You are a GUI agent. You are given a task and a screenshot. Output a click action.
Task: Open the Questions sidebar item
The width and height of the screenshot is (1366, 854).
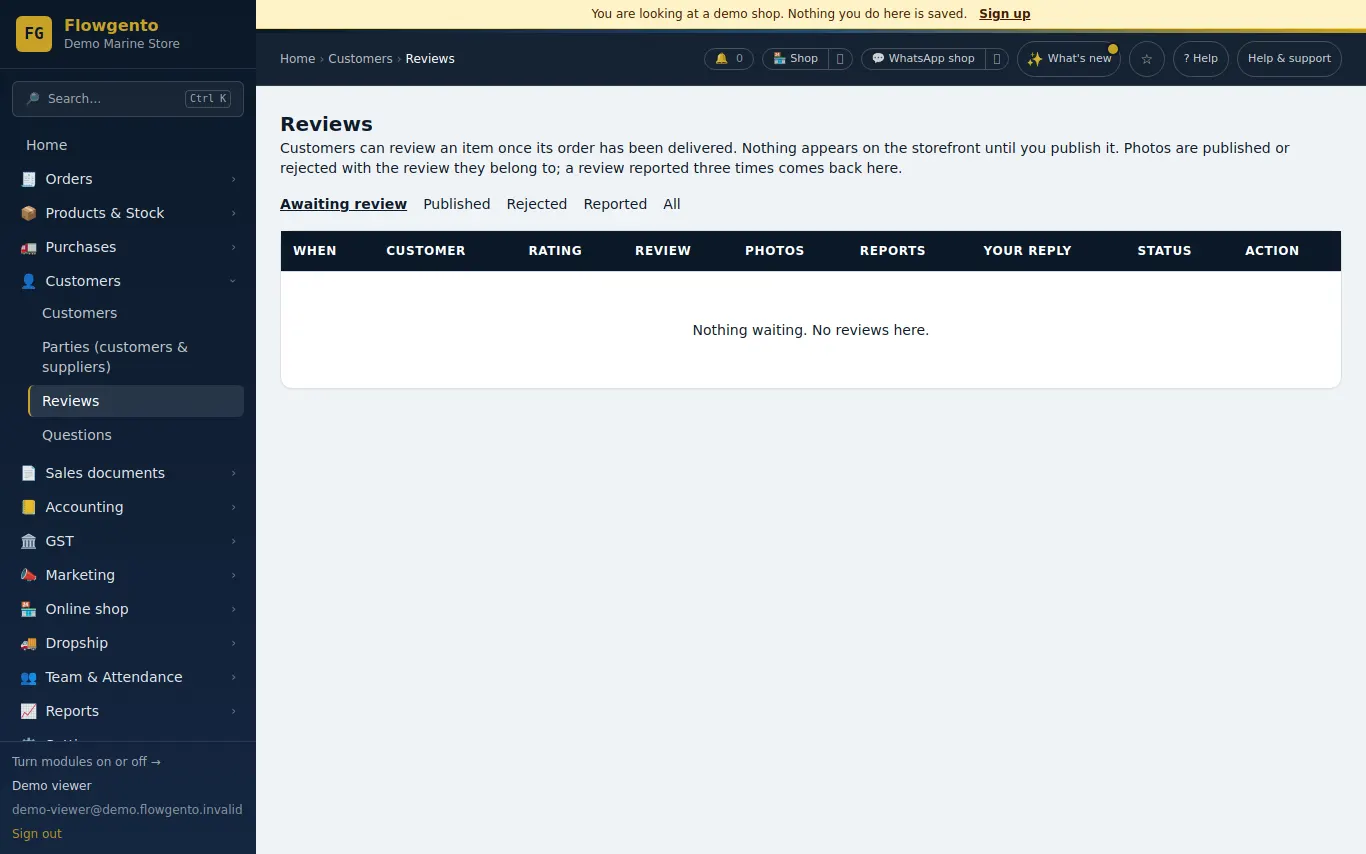pyautogui.click(x=136, y=435)
